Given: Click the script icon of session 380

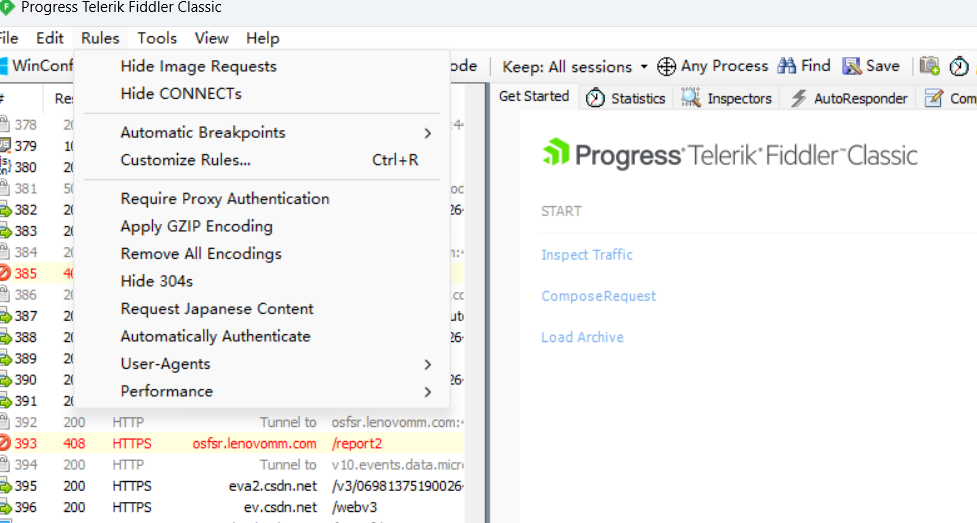Looking at the screenshot, I should tap(5, 166).
